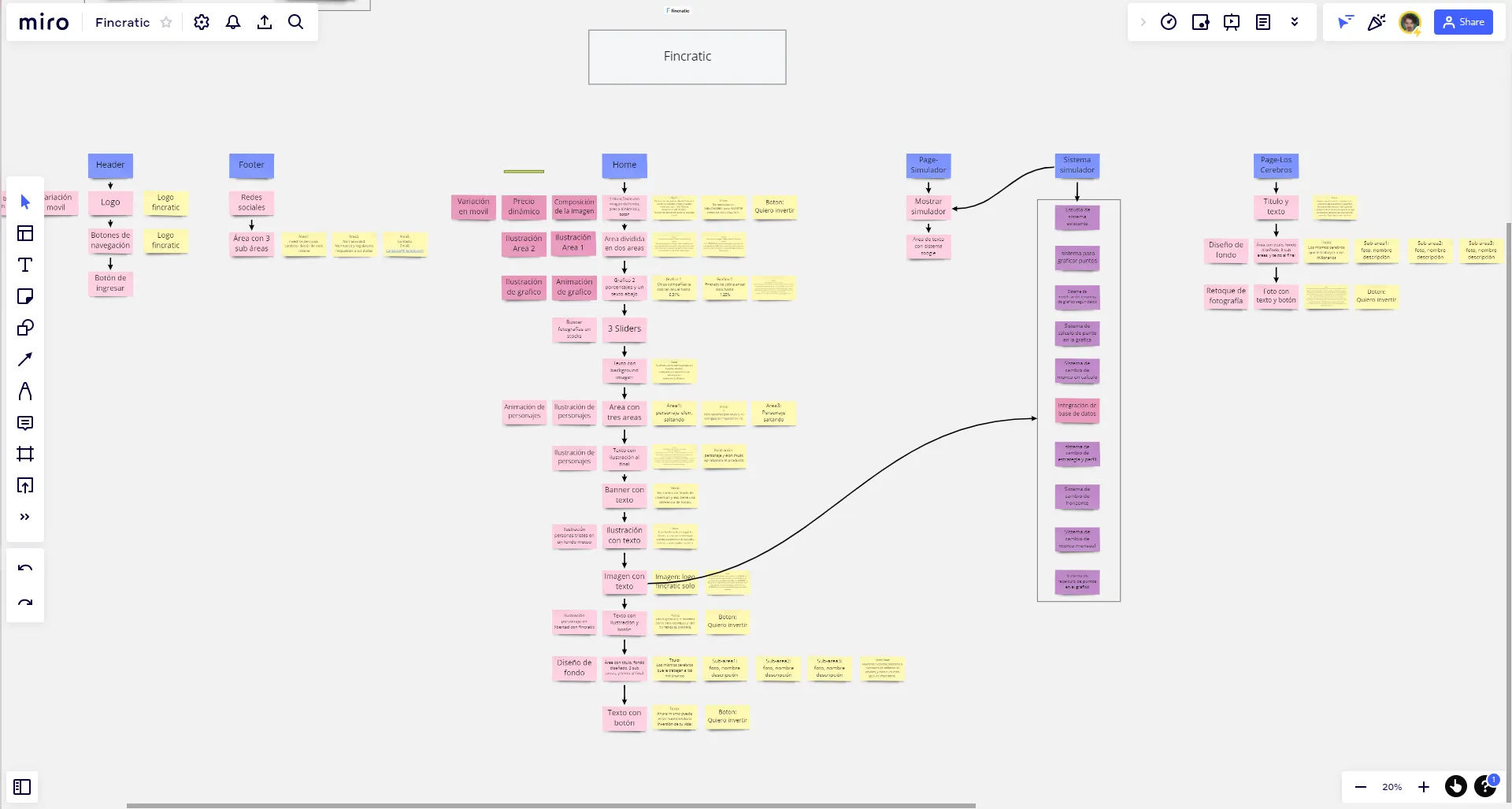The width and height of the screenshot is (1512, 809).
Task: Open the 20% zoom level menu
Action: [x=1392, y=787]
